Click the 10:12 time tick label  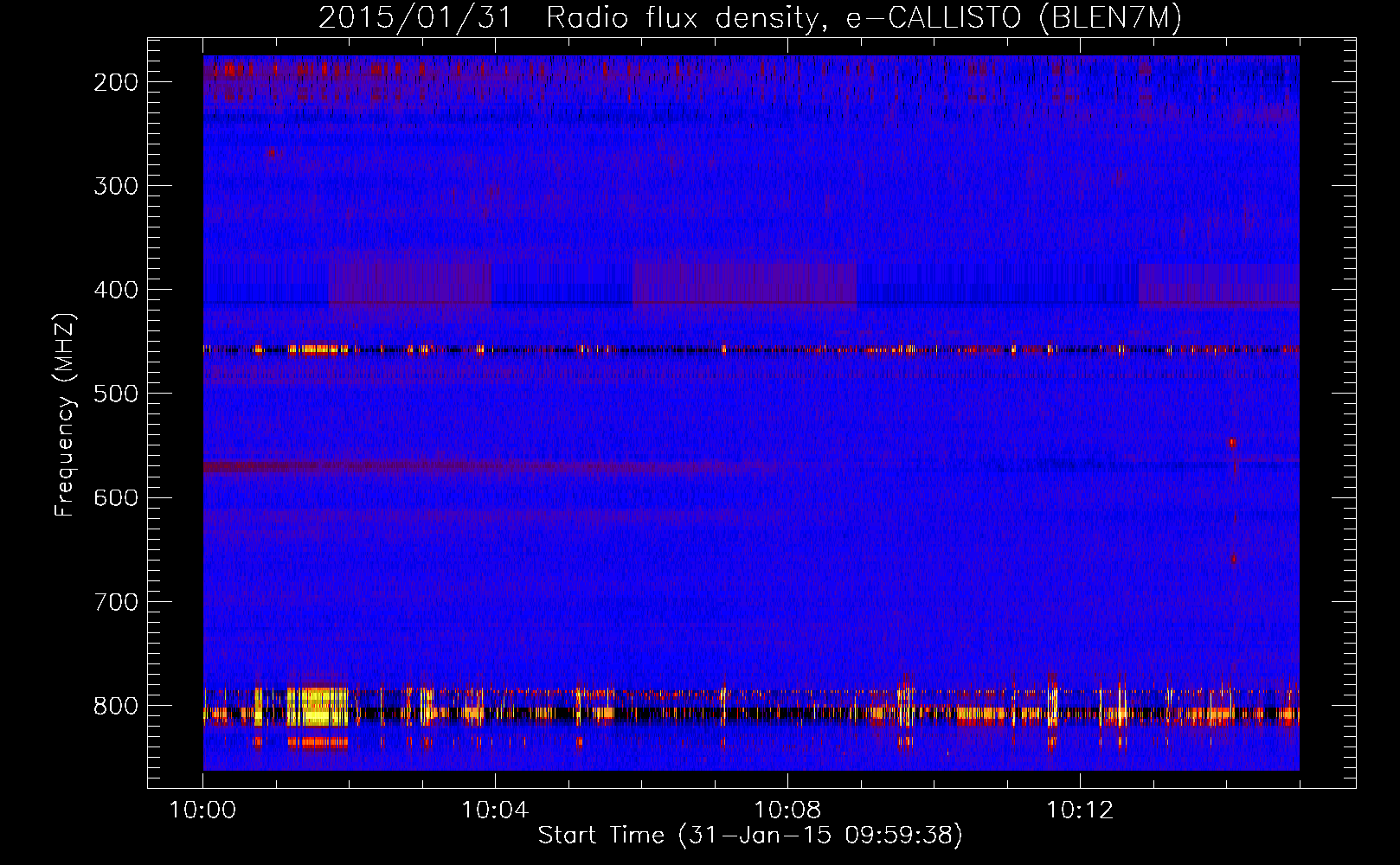[x=1080, y=811]
